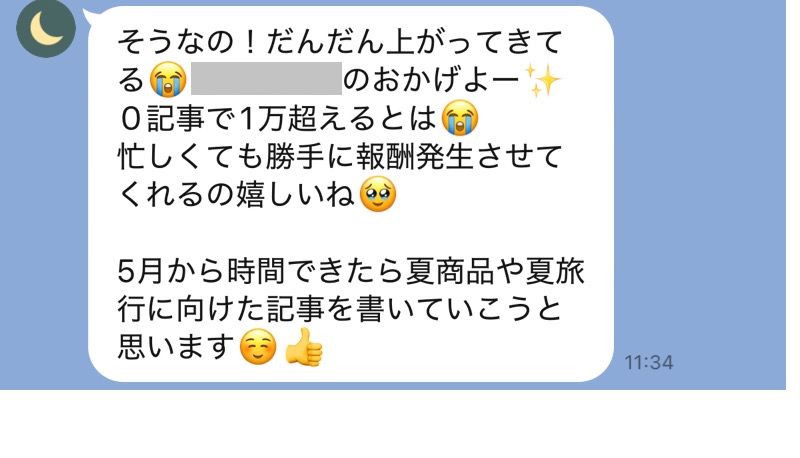Image resolution: width=800 pixels, height=458 pixels.
Task: Click the くれるの嬉しいね text
Action: [x=237, y=194]
